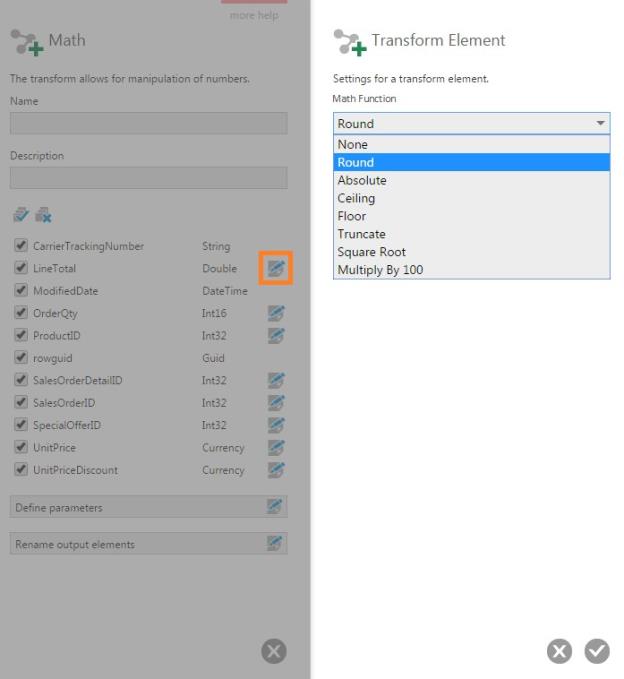Click the edit icon beside UnitPrice
Image resolution: width=624 pixels, height=679 pixels.
(276, 447)
